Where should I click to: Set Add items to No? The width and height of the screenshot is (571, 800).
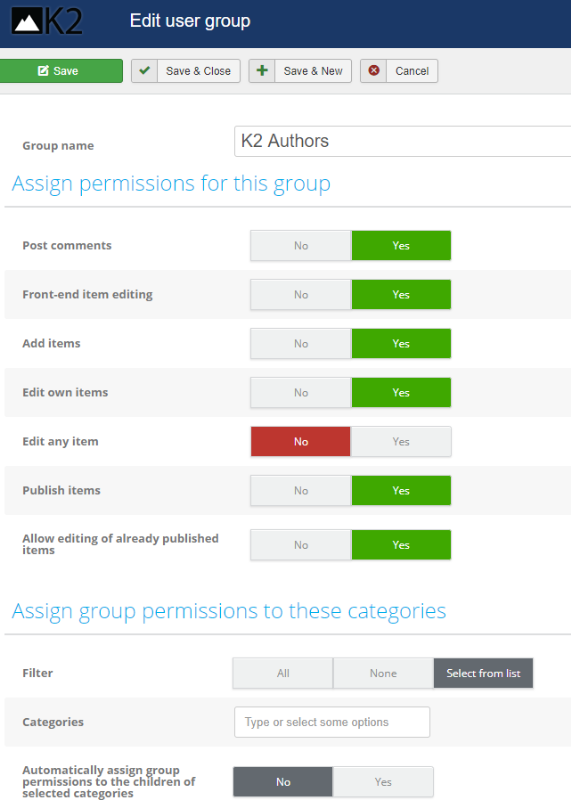tap(301, 343)
